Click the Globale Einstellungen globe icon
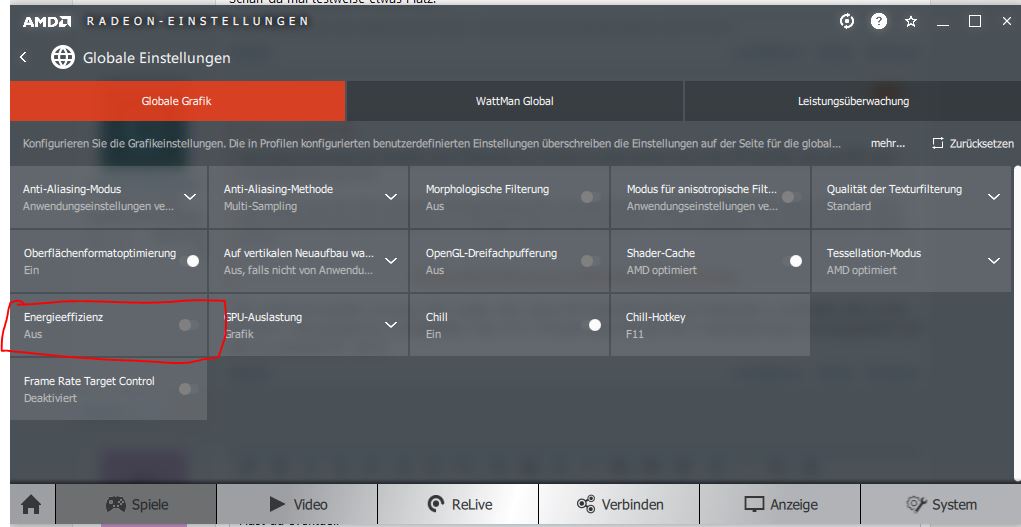1021x527 pixels. click(x=63, y=57)
